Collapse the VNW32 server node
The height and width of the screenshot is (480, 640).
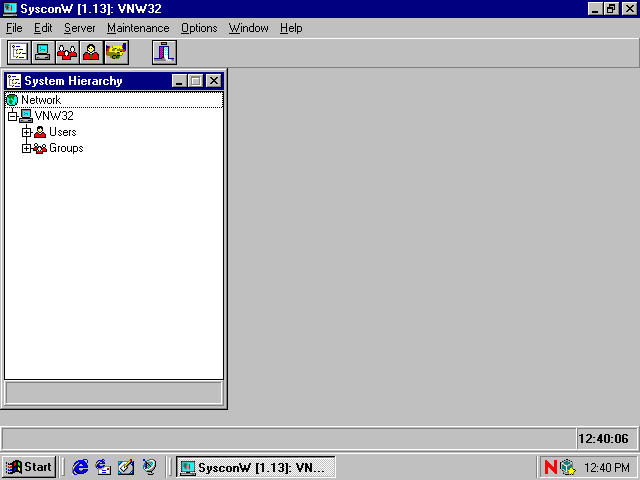pyautogui.click(x=12, y=116)
